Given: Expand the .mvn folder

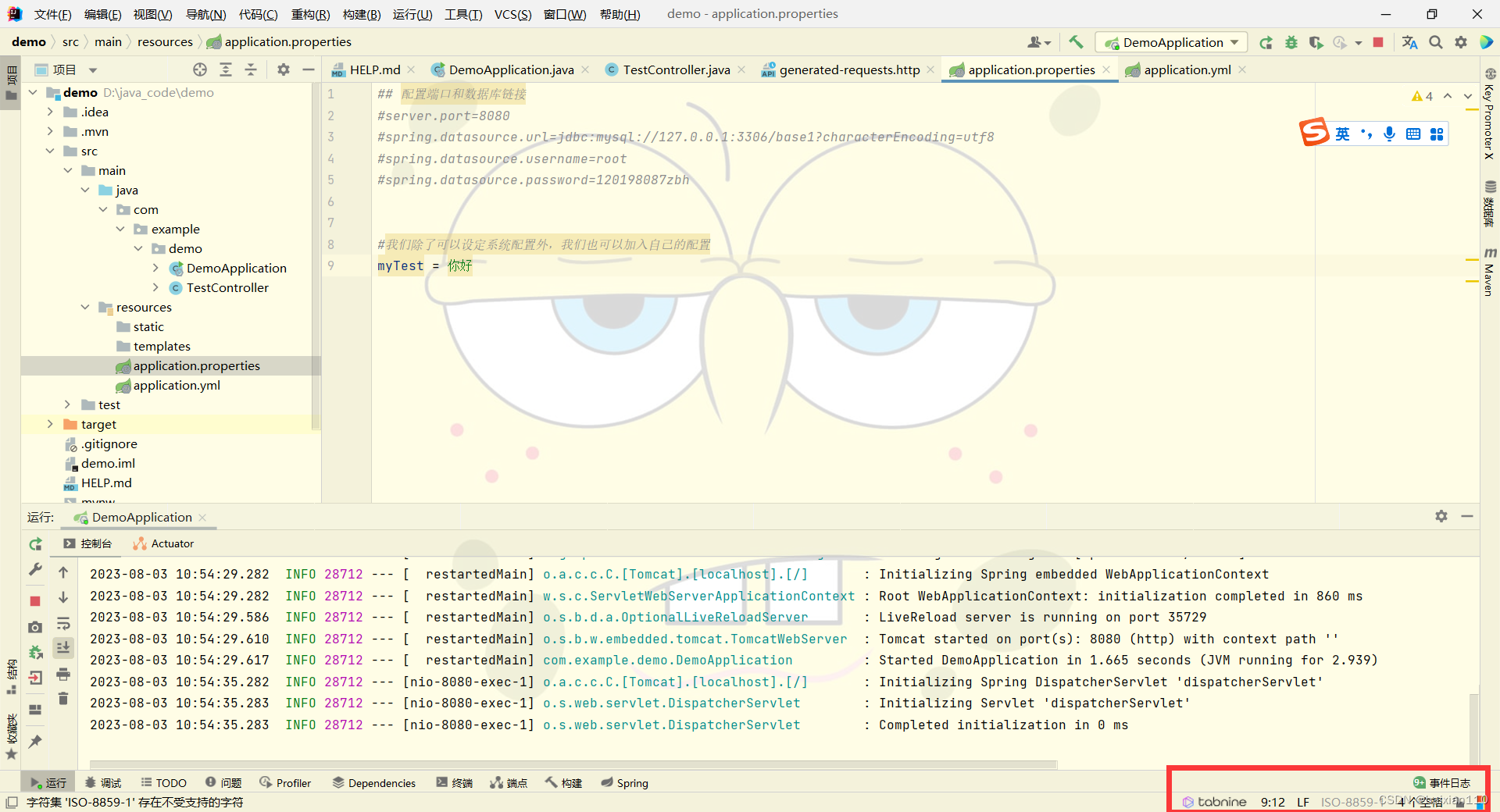Looking at the screenshot, I should 50,131.
